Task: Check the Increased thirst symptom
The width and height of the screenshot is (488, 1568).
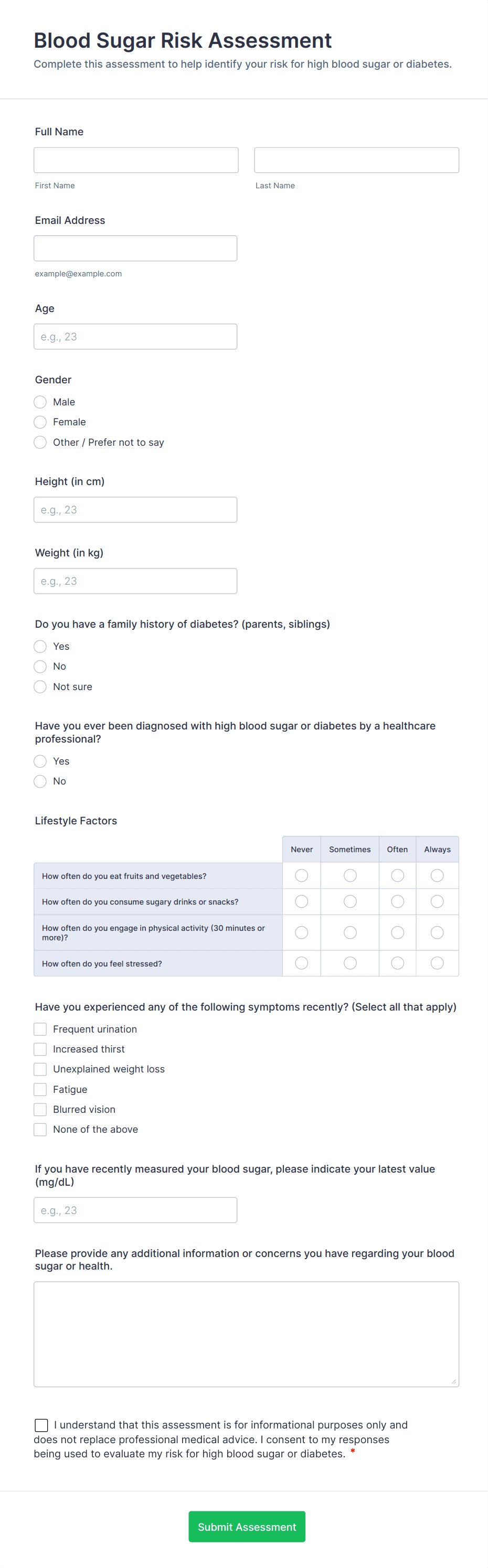Action: tap(40, 1049)
